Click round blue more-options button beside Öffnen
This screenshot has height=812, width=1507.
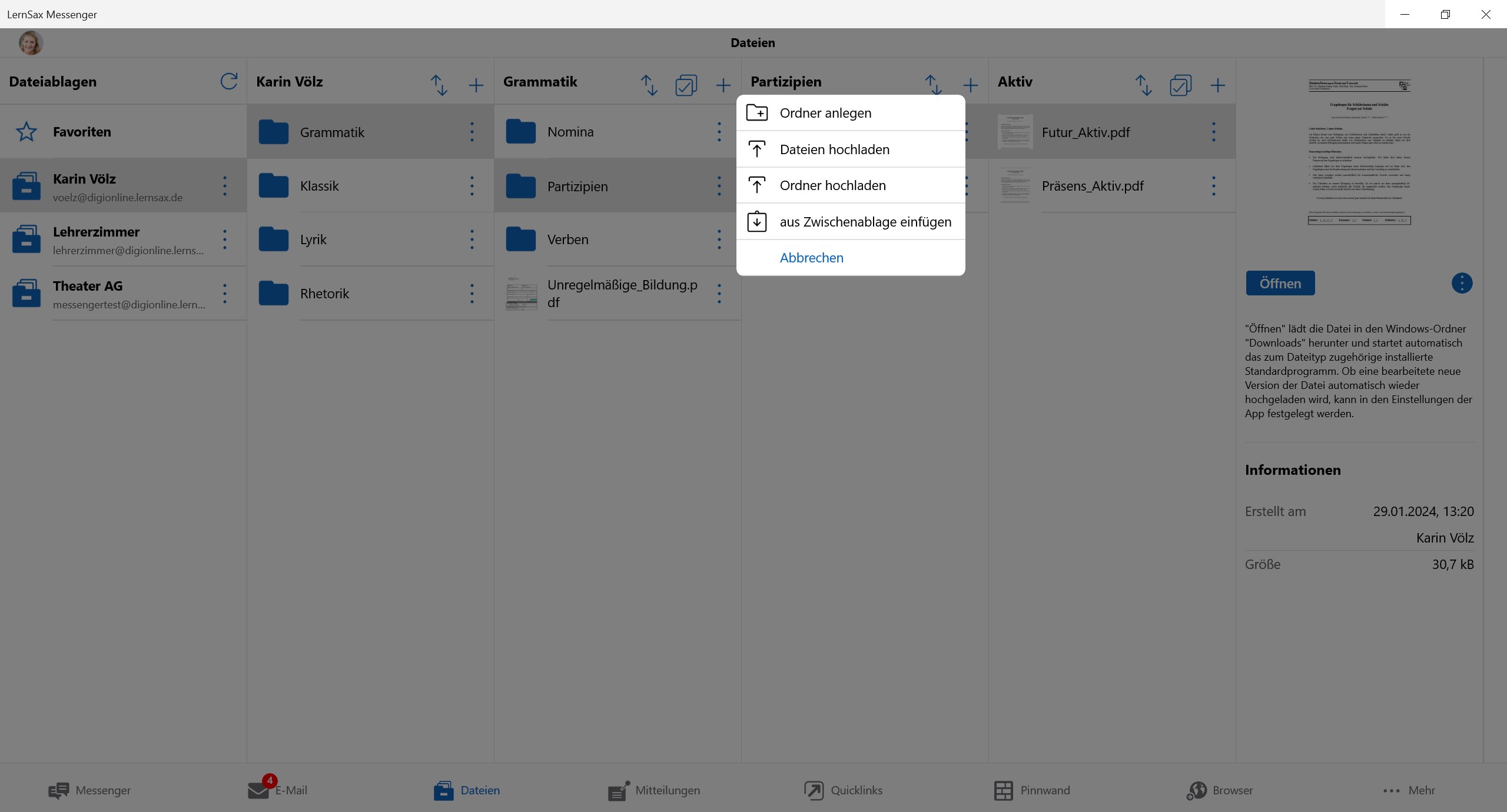(1462, 284)
